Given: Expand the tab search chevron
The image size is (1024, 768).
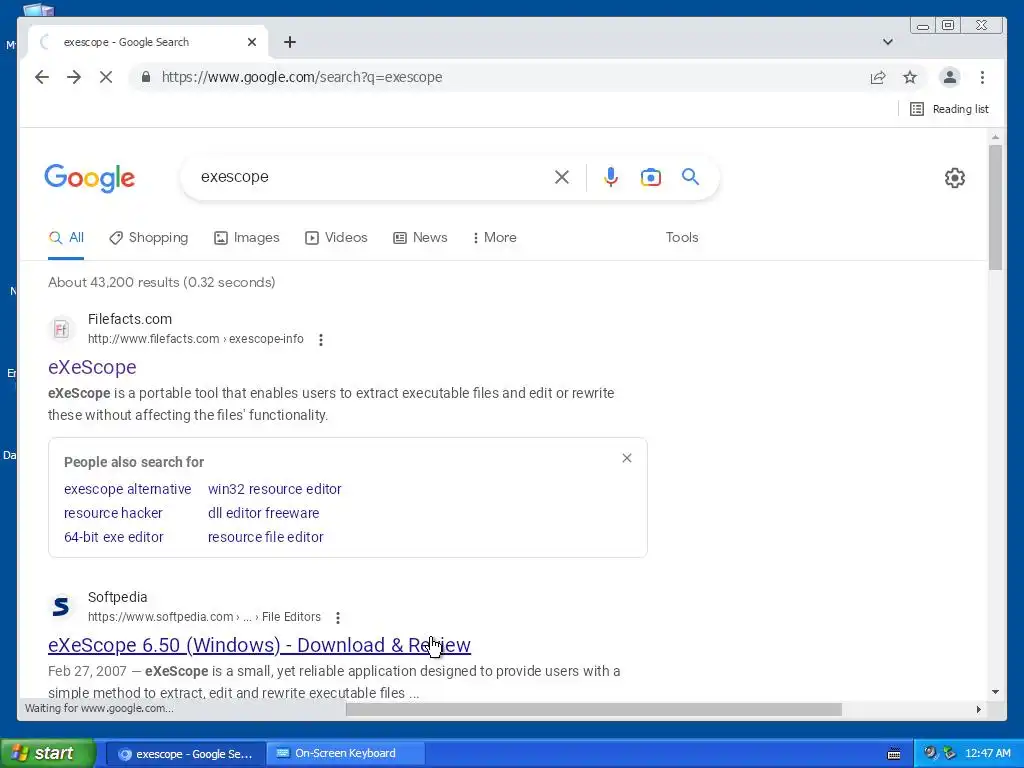Looking at the screenshot, I should tap(888, 42).
